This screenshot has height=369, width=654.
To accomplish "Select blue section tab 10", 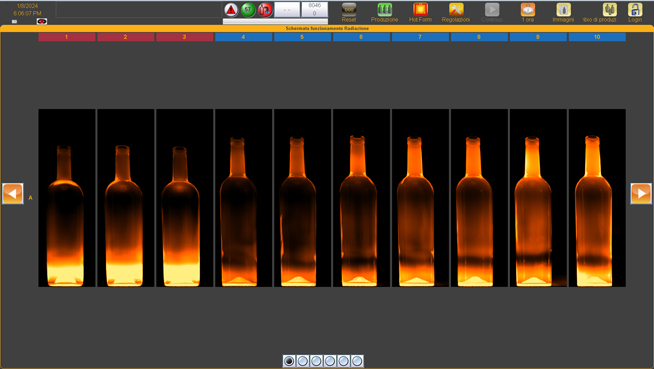I will point(597,37).
